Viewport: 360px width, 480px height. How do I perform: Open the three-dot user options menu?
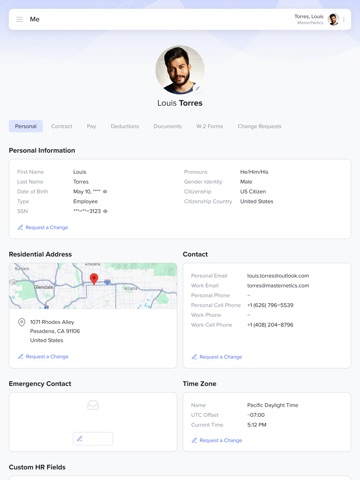344,19
